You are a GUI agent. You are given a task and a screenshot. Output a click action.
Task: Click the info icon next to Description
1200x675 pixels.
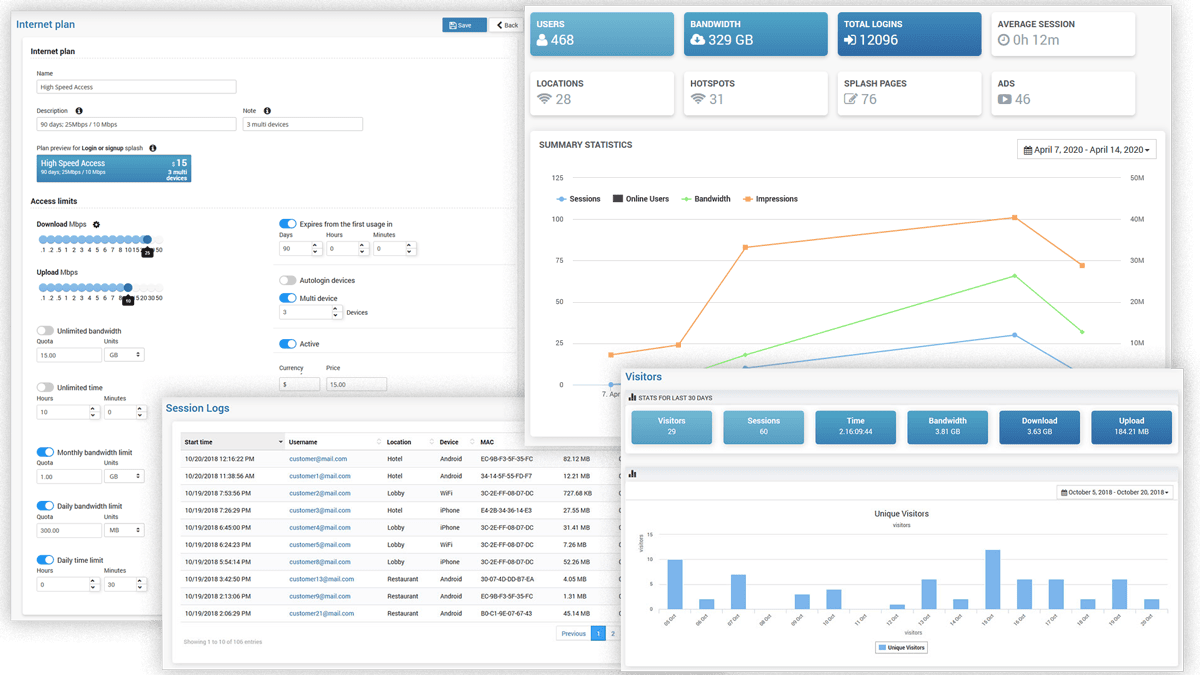[x=79, y=111]
